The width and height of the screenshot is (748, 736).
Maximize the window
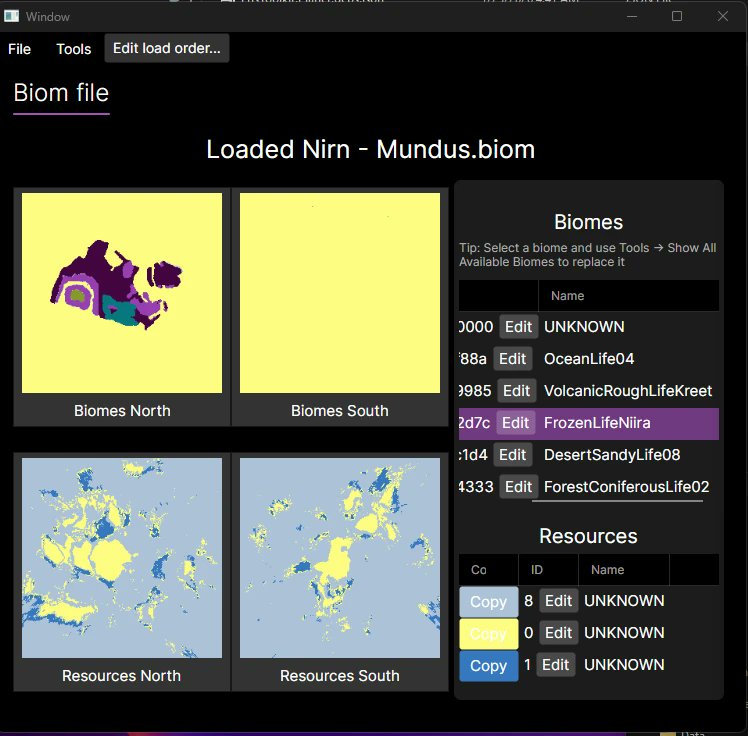pyautogui.click(x=677, y=16)
